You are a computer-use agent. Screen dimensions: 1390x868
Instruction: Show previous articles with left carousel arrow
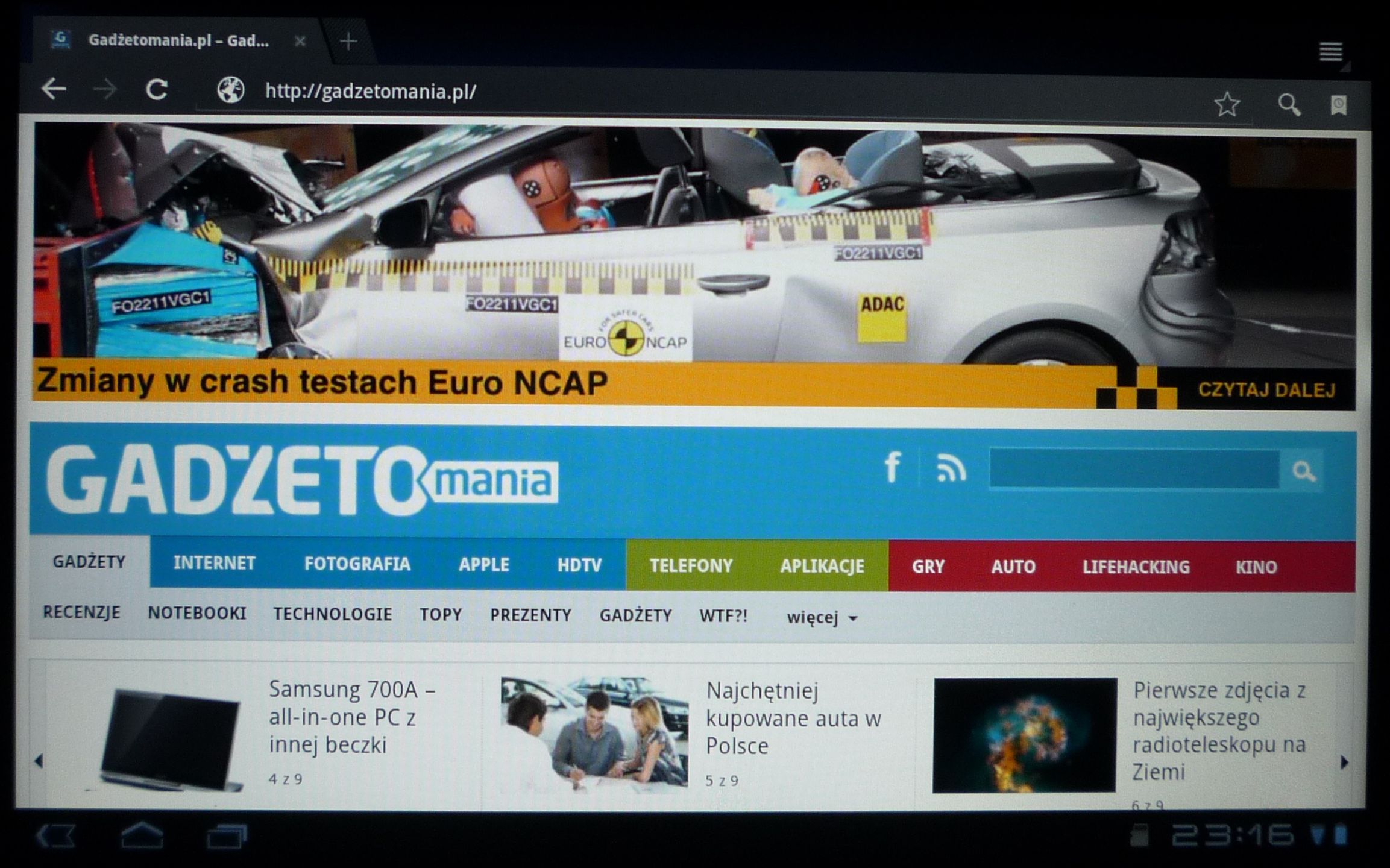coord(39,761)
